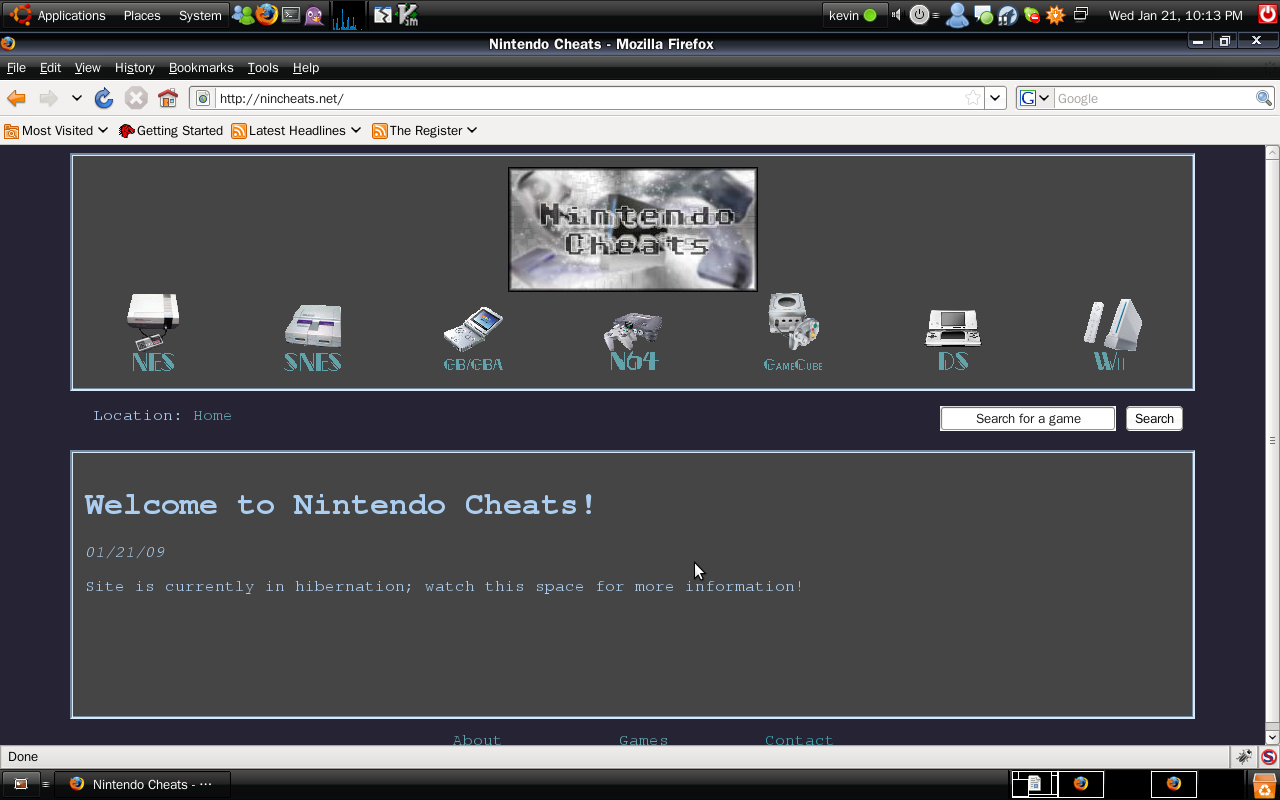Image resolution: width=1280 pixels, height=800 pixels.
Task: Follow the Contact footer link
Action: tap(798, 740)
